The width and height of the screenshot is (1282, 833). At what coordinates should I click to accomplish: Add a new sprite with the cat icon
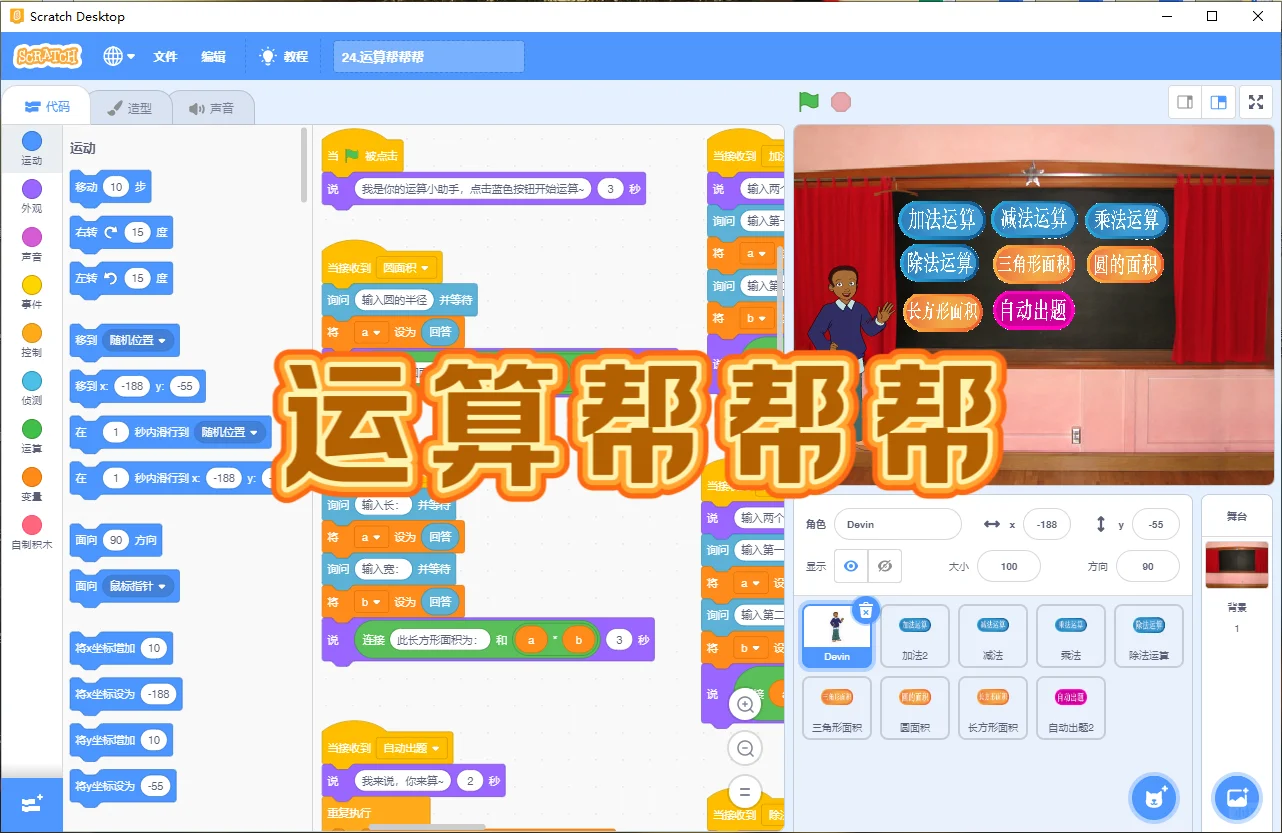click(x=1156, y=797)
